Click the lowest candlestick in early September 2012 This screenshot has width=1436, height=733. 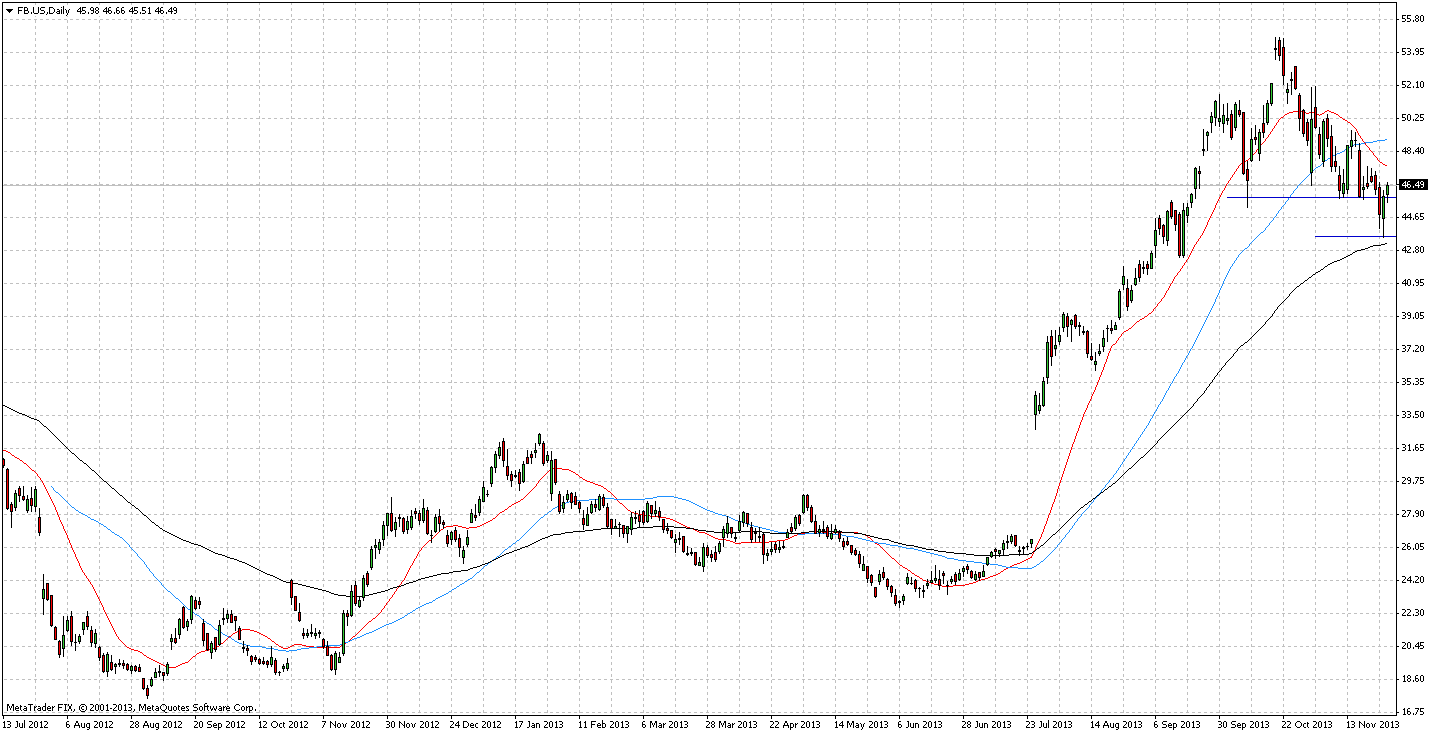(x=147, y=686)
